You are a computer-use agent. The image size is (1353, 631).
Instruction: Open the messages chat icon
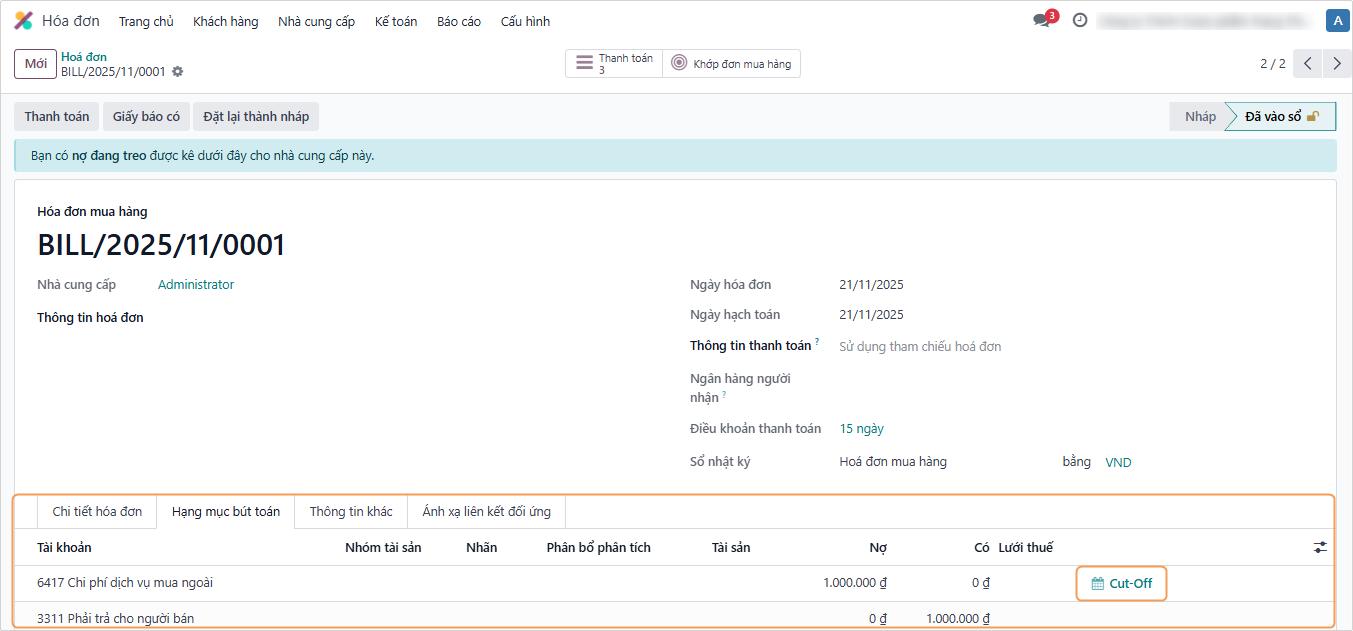(x=1042, y=21)
